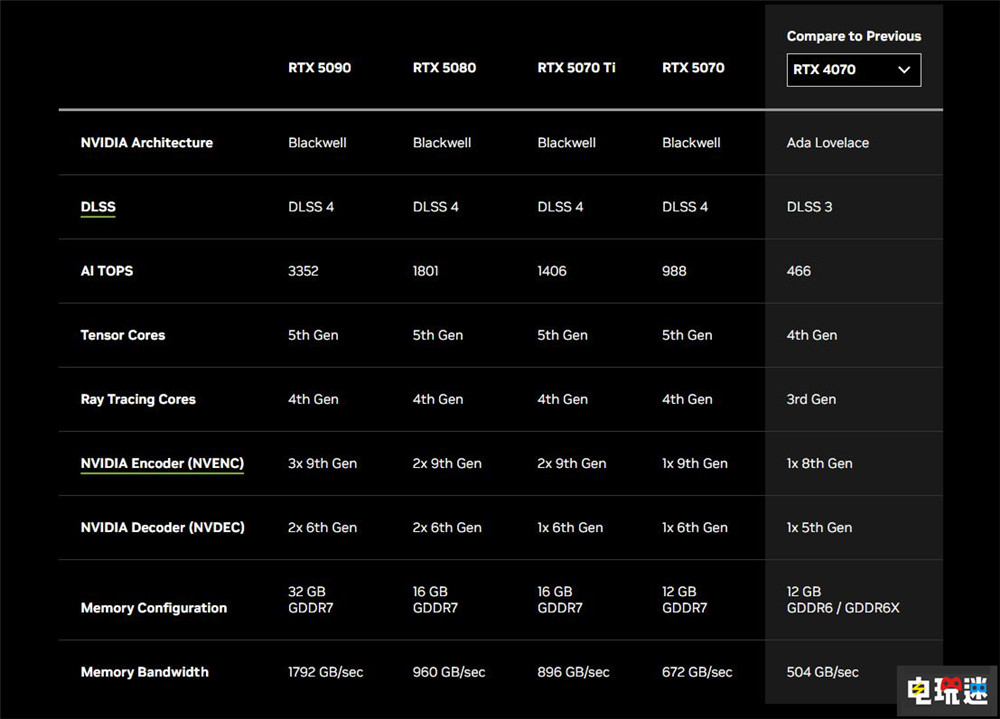The image size is (1000, 719).
Task: Open the RTX 4070 comparison dropdown
Action: (x=852, y=70)
